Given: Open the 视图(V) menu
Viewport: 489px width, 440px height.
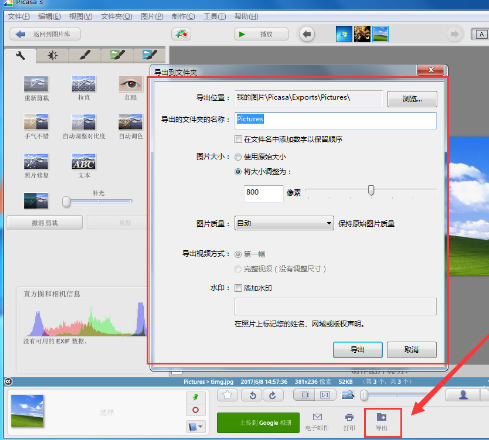Looking at the screenshot, I should [80, 16].
